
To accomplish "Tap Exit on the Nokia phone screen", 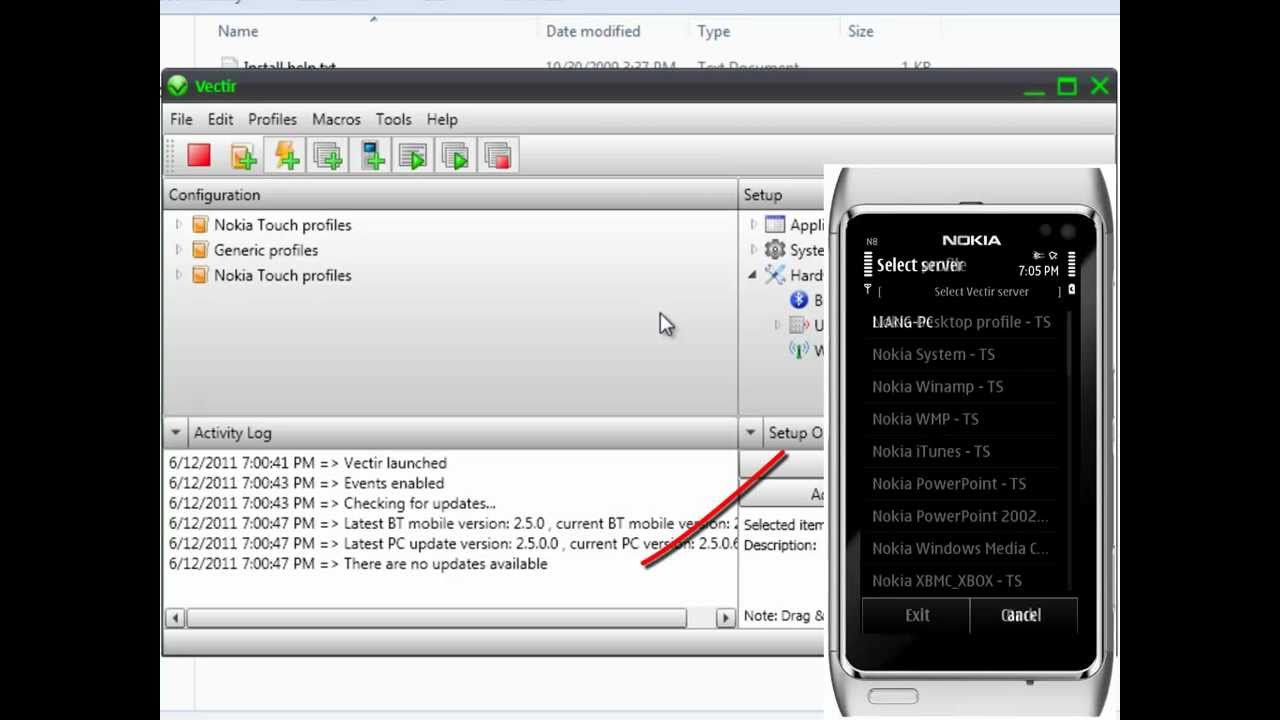I will (917, 615).
